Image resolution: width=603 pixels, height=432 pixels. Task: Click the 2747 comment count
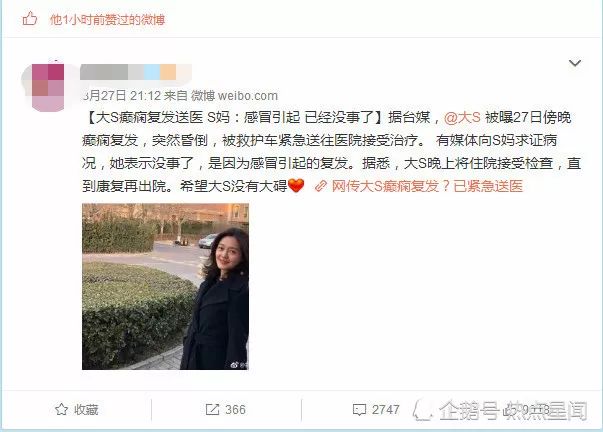point(386,410)
